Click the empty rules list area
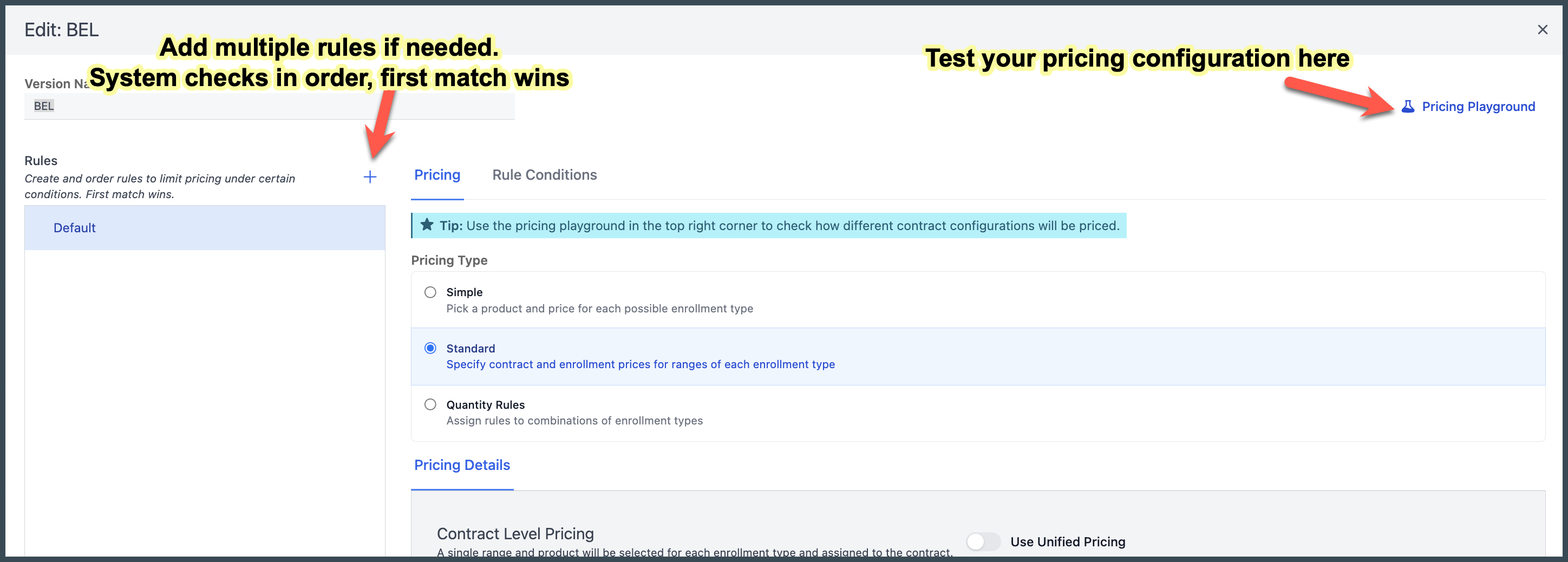The height and width of the screenshot is (562, 1568). click(x=205, y=402)
